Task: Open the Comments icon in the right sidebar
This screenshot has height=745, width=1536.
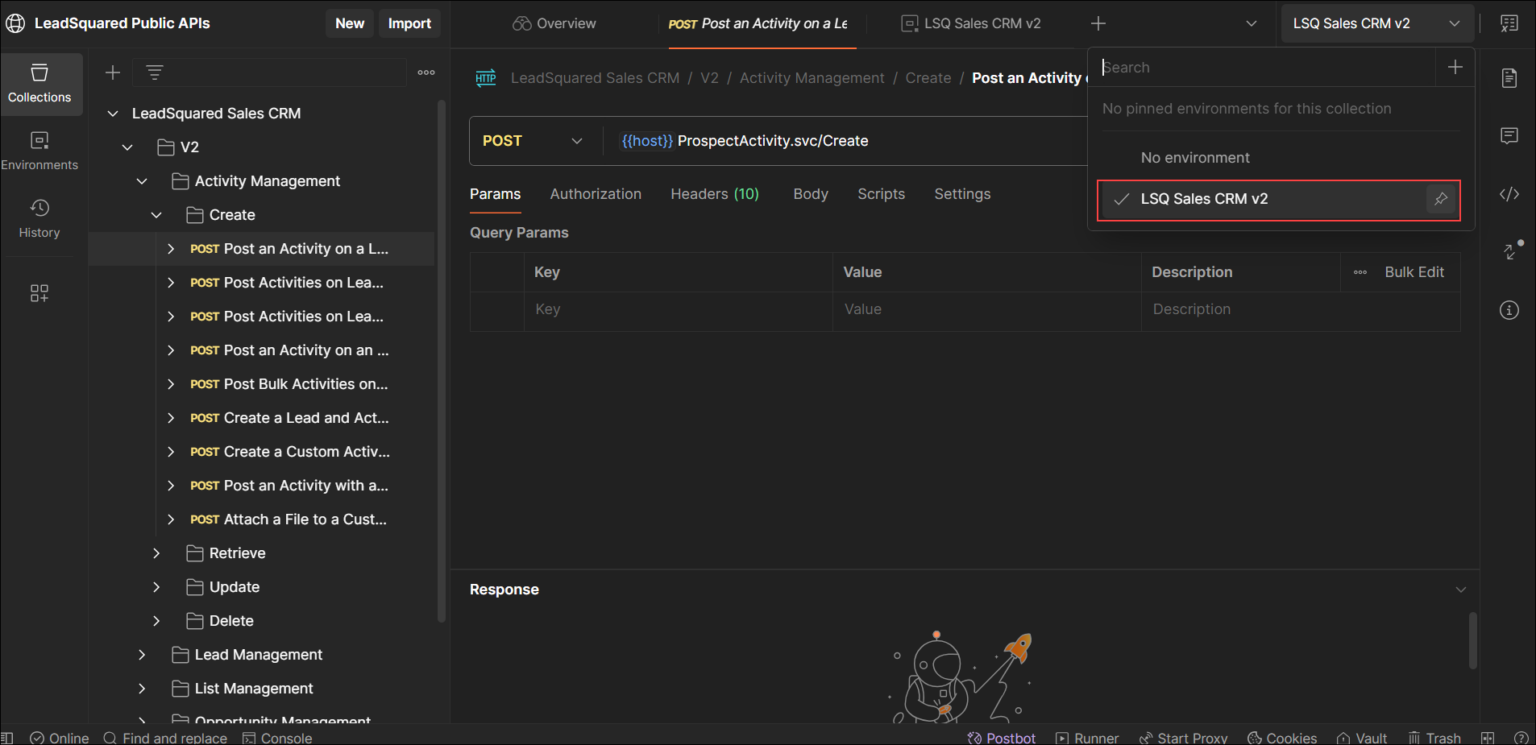Action: (x=1509, y=136)
